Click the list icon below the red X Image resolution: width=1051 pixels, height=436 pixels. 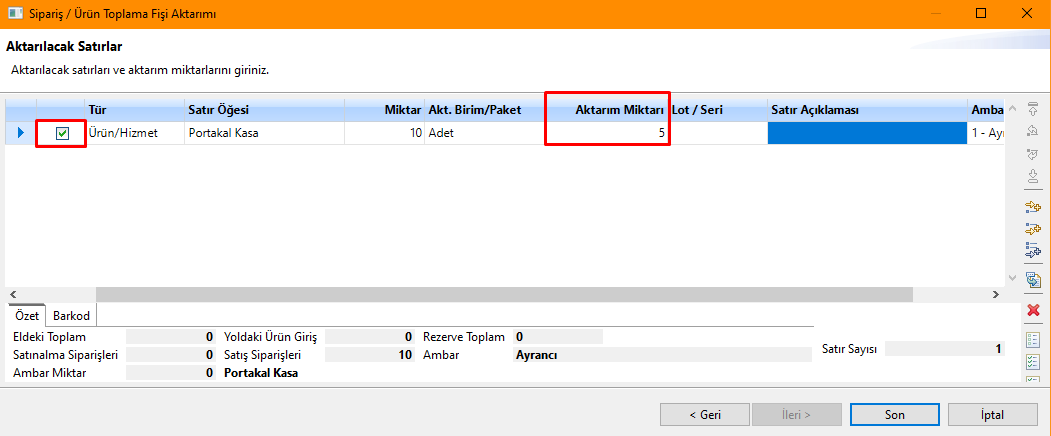(1034, 340)
